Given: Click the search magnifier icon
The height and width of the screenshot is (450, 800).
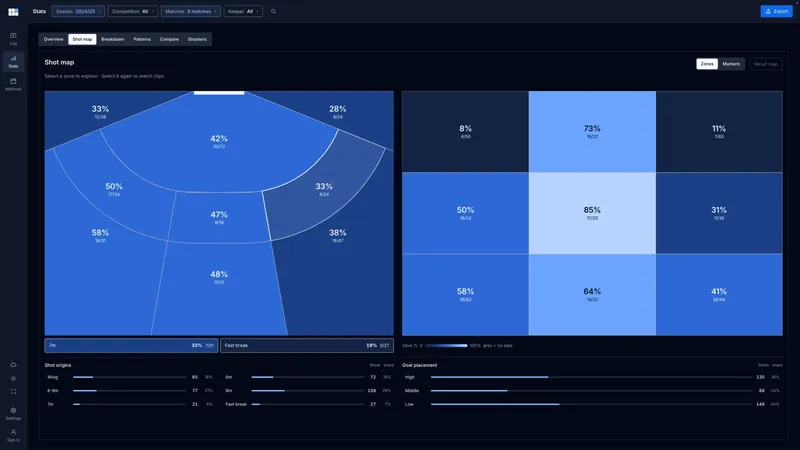Looking at the screenshot, I should pos(273,11).
